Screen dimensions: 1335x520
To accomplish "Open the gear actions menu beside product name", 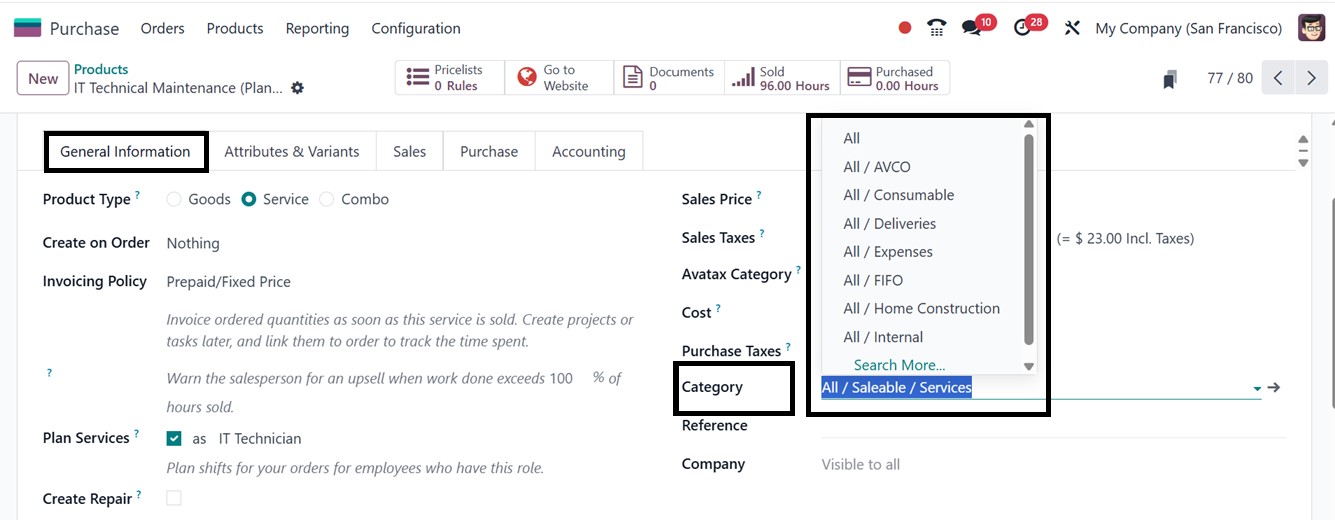I will (297, 88).
